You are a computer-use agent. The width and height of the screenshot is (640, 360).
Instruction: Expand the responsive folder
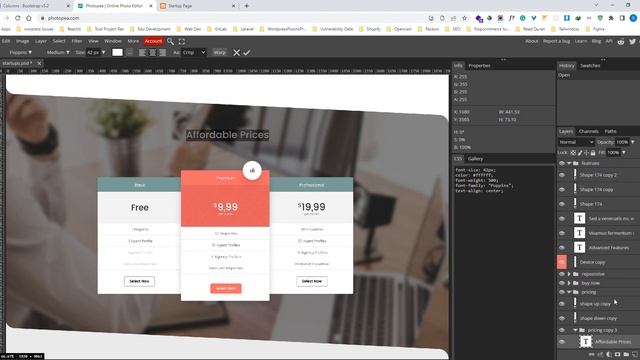(x=569, y=274)
